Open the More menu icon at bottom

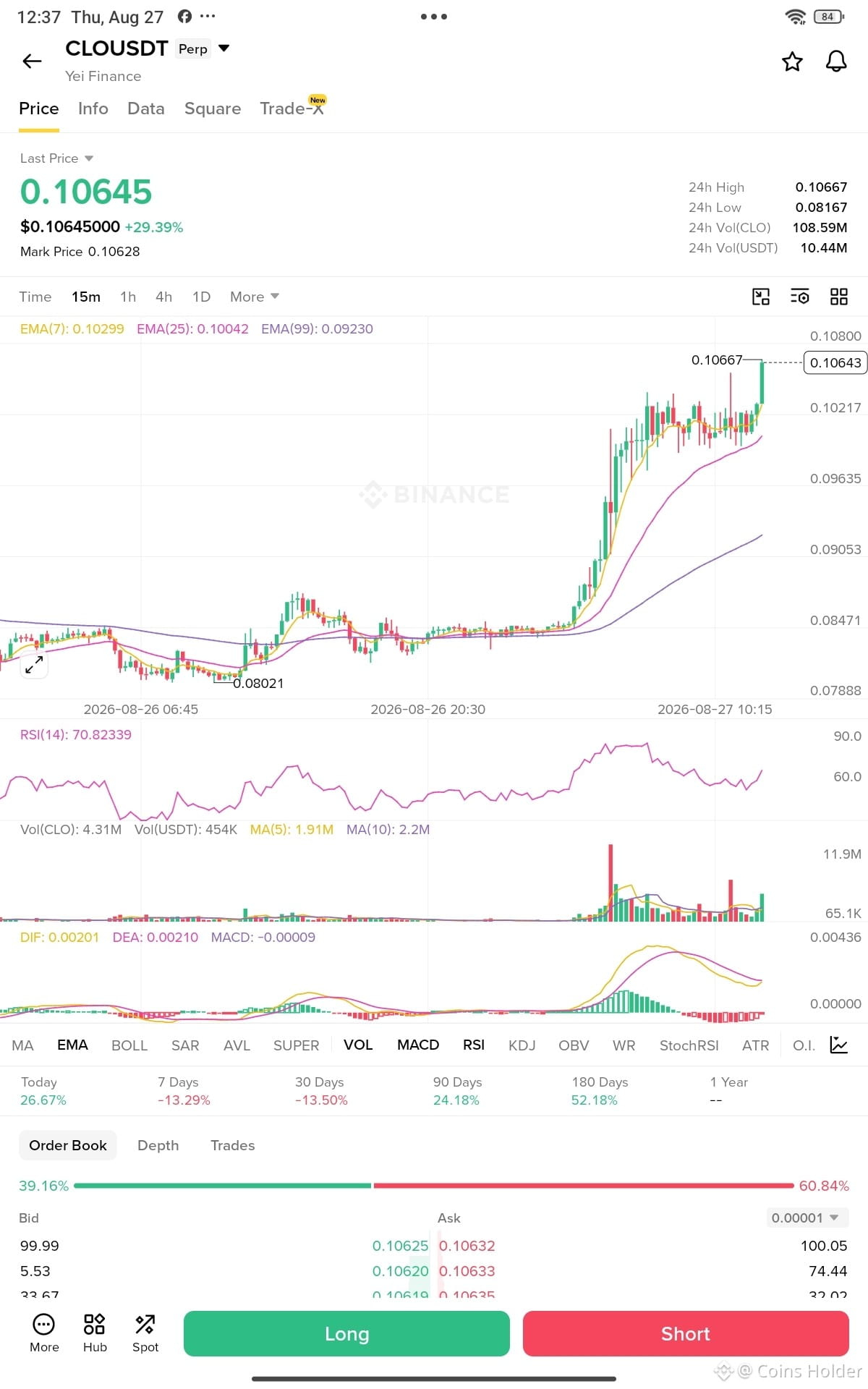(44, 1333)
